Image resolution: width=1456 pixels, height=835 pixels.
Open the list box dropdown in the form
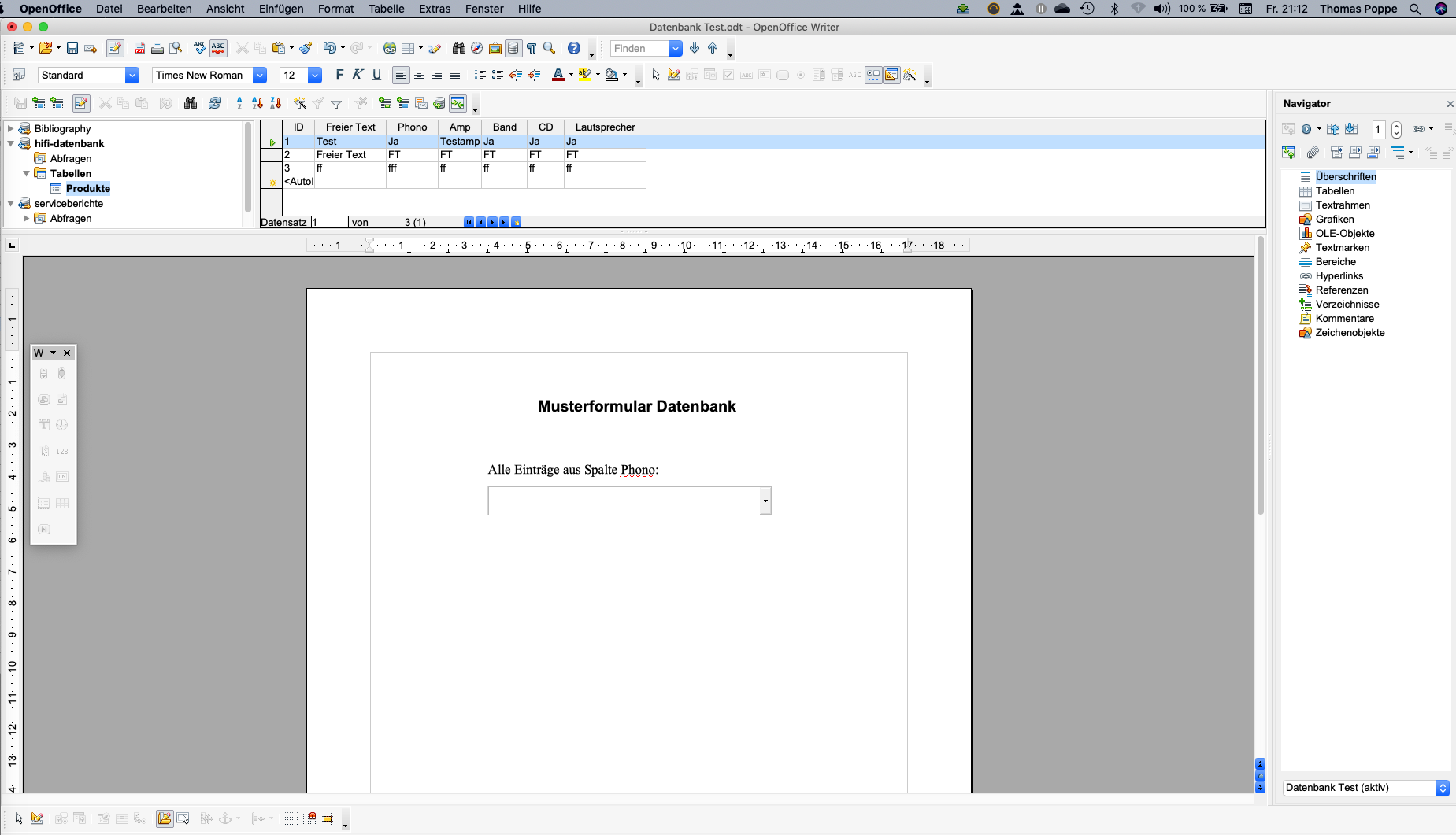tap(765, 501)
